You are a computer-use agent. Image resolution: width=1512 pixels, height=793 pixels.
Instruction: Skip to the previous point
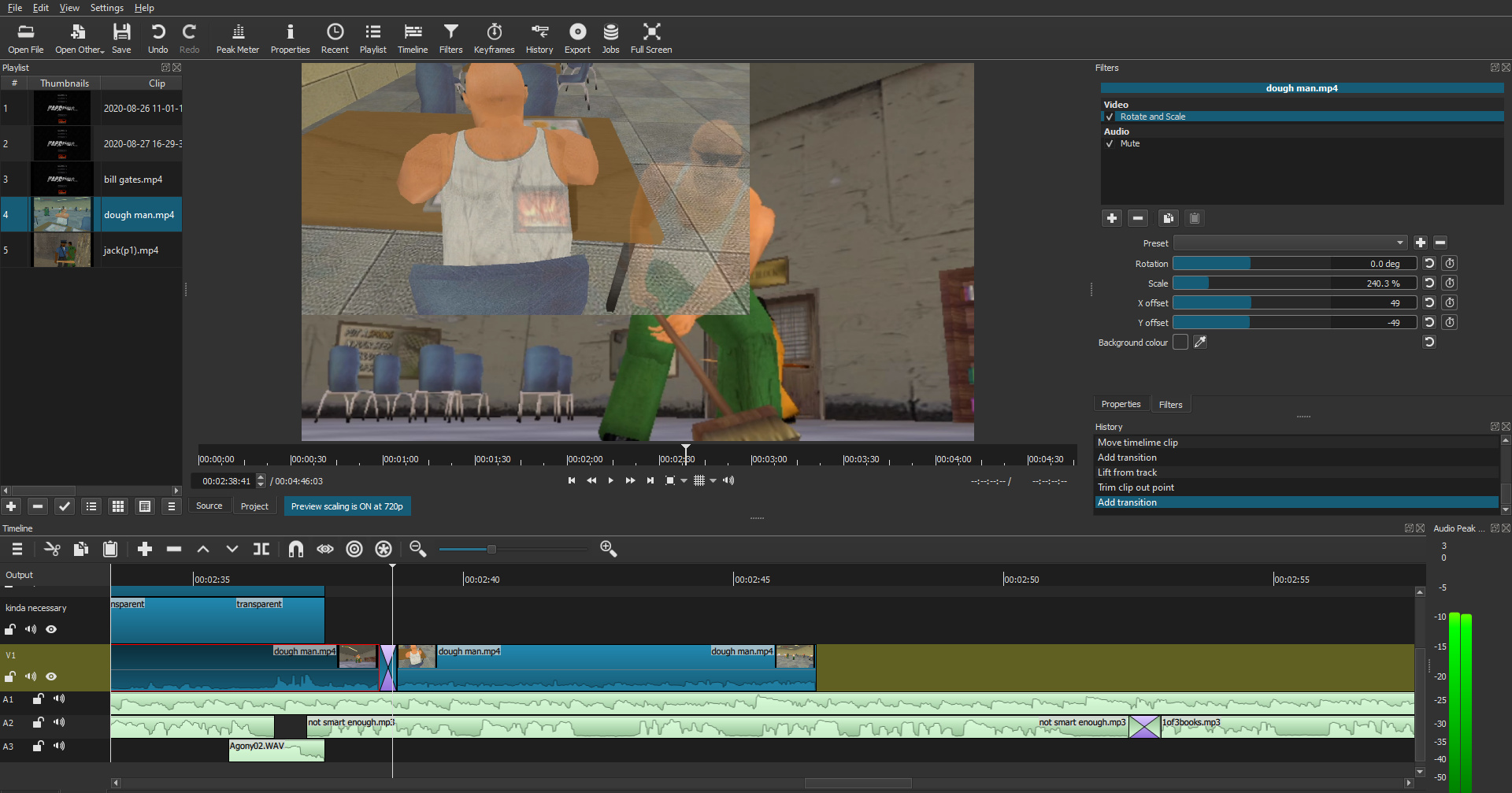[572, 480]
